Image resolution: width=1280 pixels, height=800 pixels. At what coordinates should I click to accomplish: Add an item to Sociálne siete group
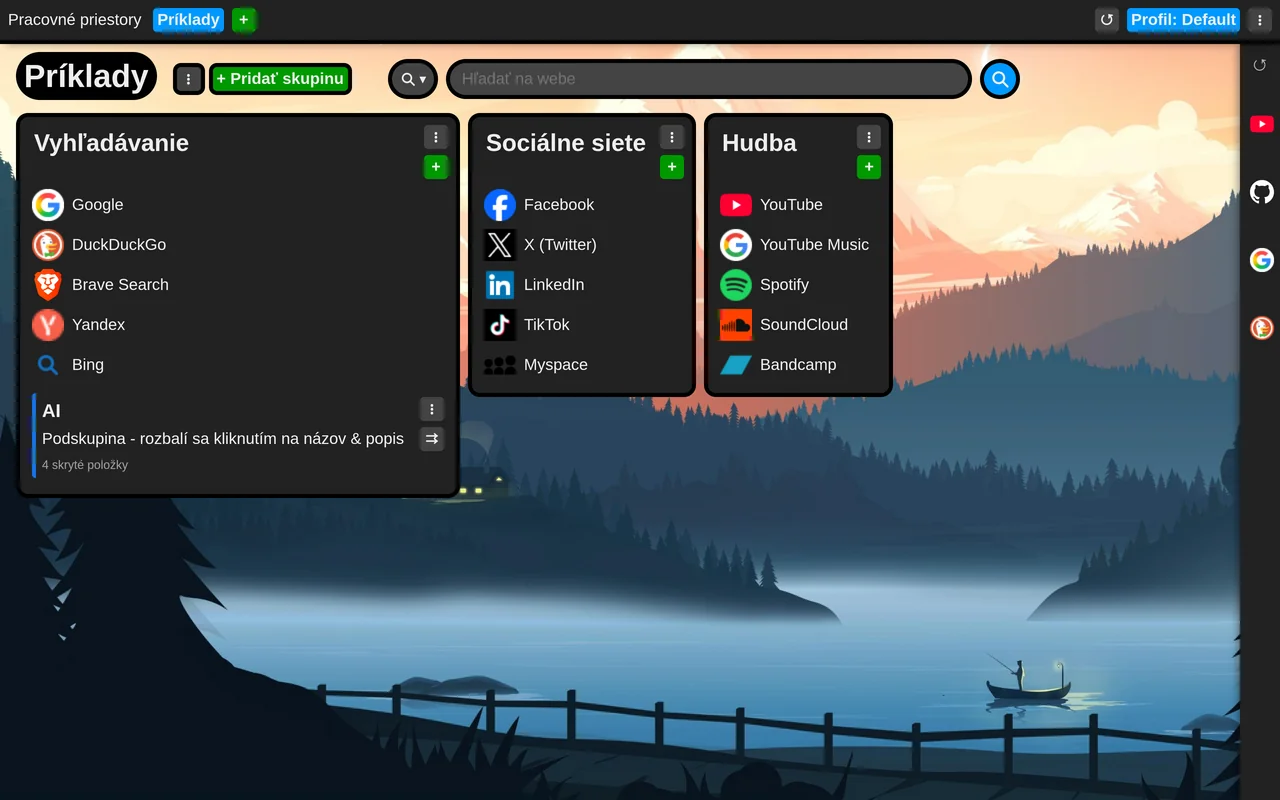tap(672, 167)
